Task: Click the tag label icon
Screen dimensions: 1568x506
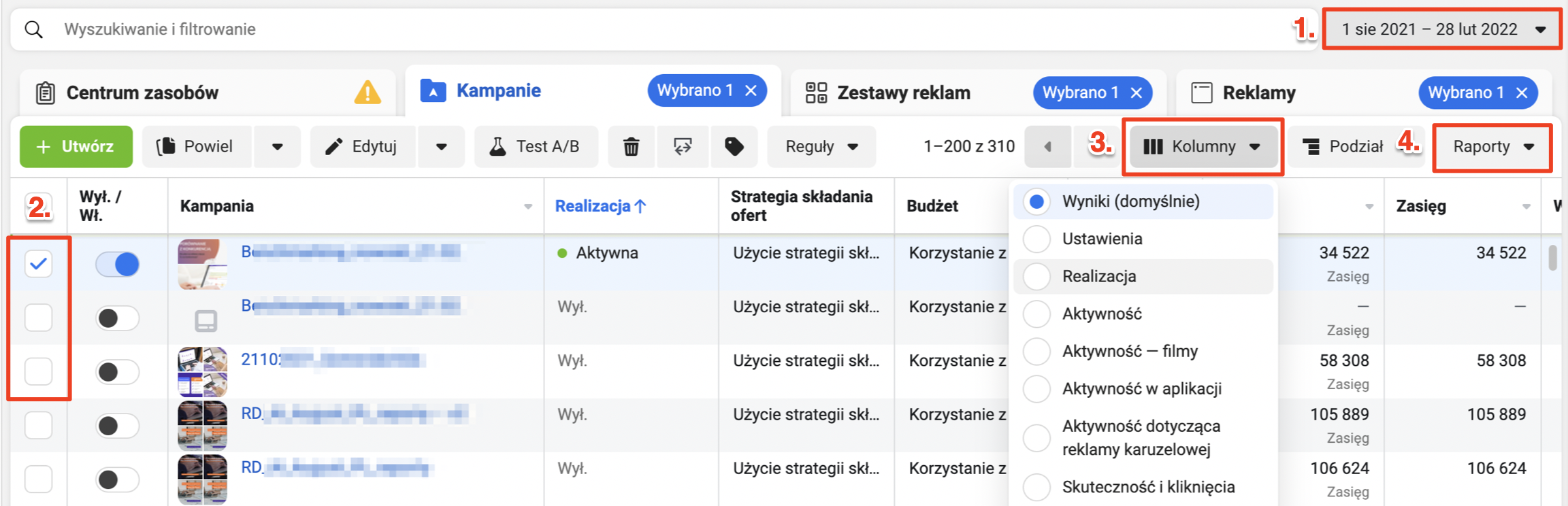Action: coord(734,147)
